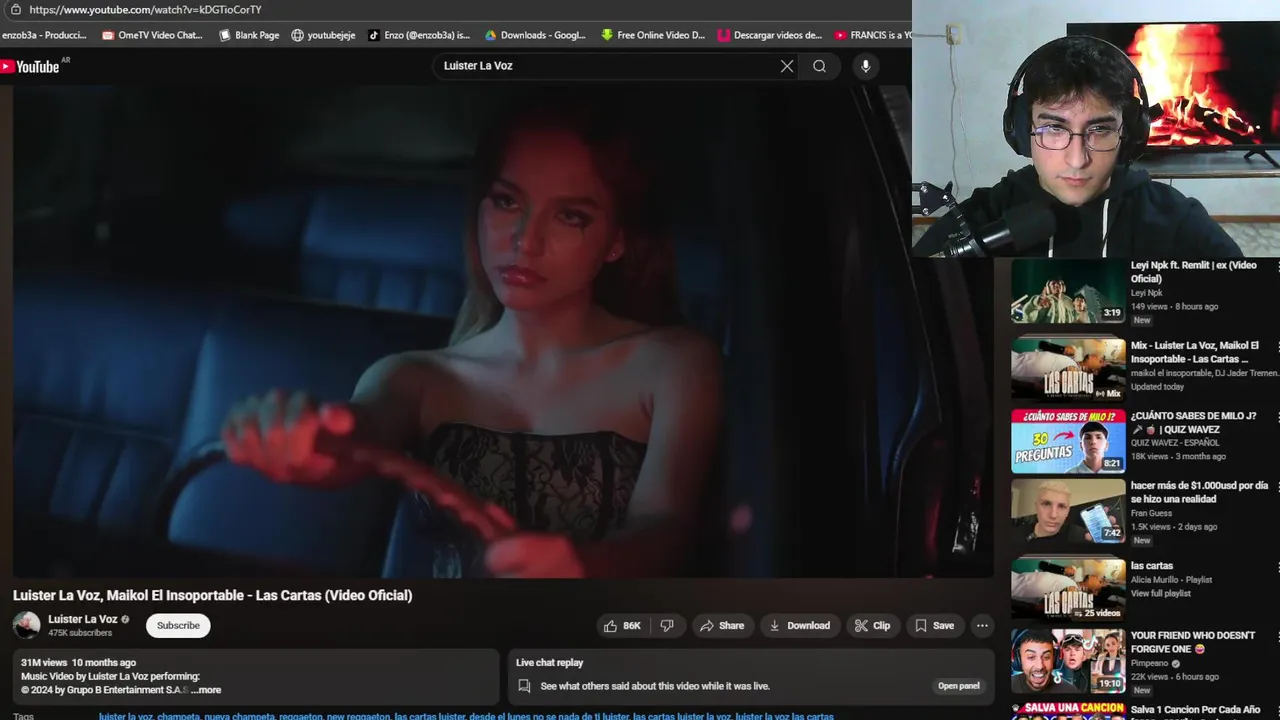The height and width of the screenshot is (720, 1280).
Task: Click the 'new reggaeton' tag link
Action: [357, 716]
